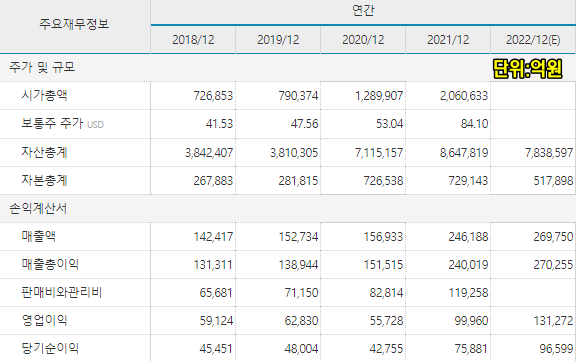
Task: Click the share price 47.56
Action: pos(305,124)
